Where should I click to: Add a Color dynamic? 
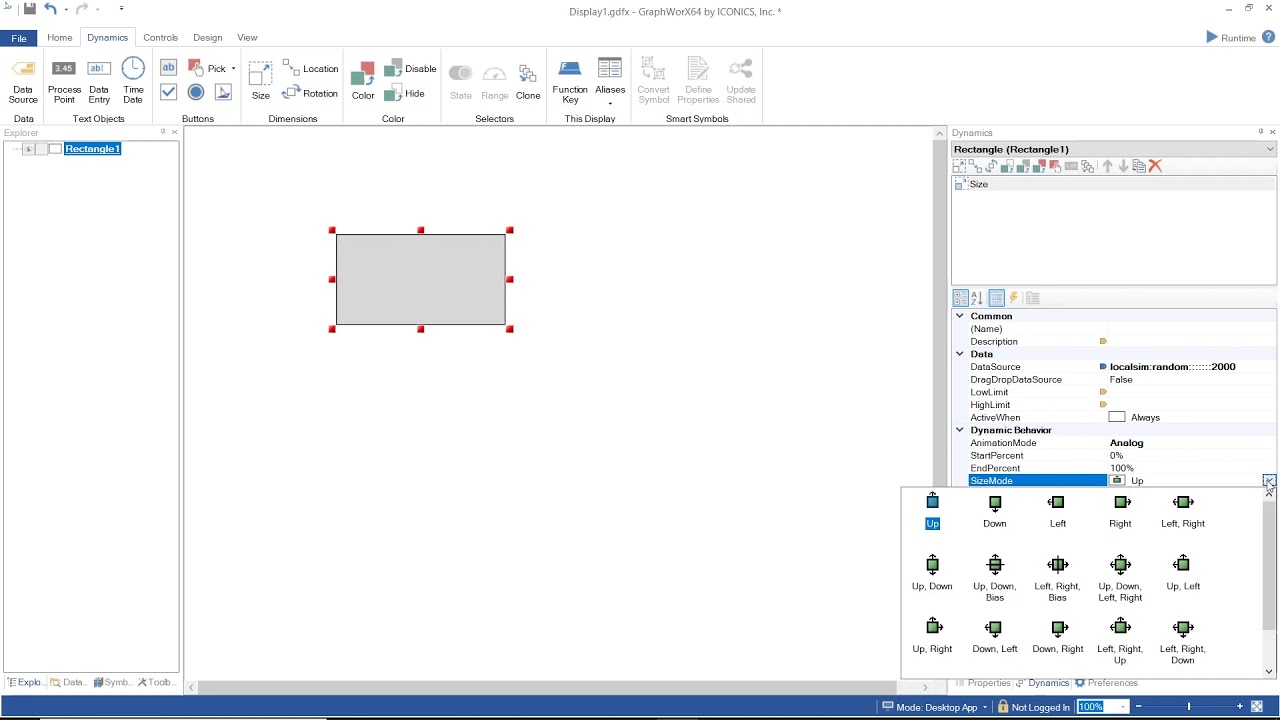363,81
